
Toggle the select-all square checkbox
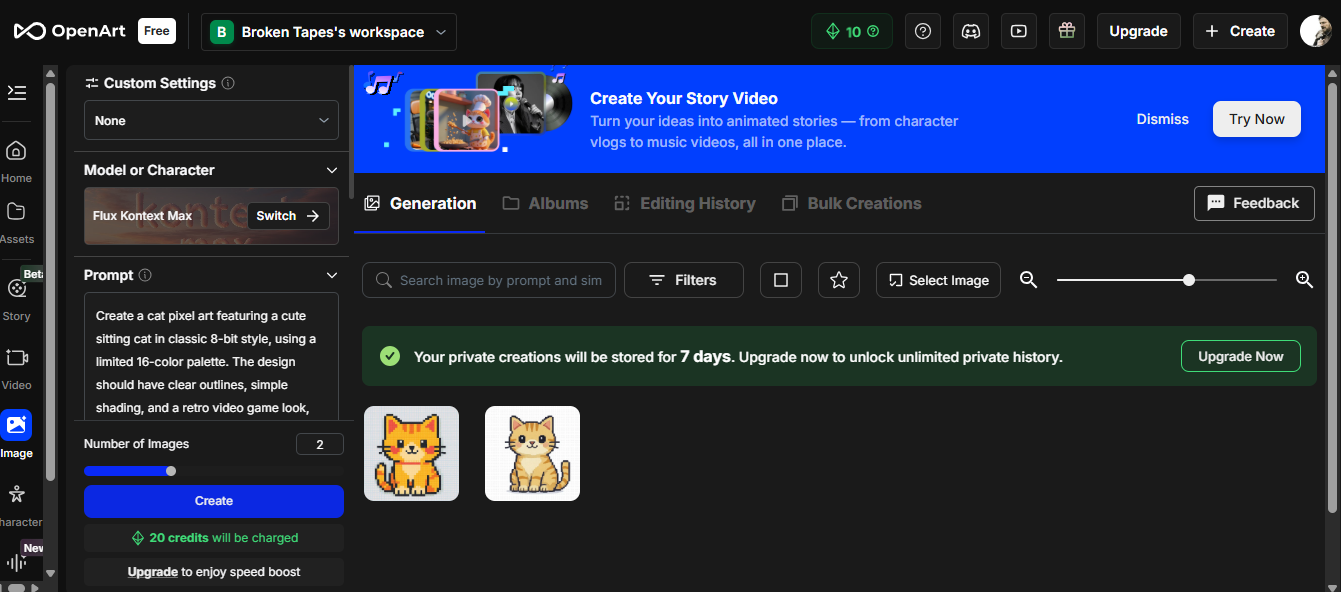pyautogui.click(x=781, y=280)
